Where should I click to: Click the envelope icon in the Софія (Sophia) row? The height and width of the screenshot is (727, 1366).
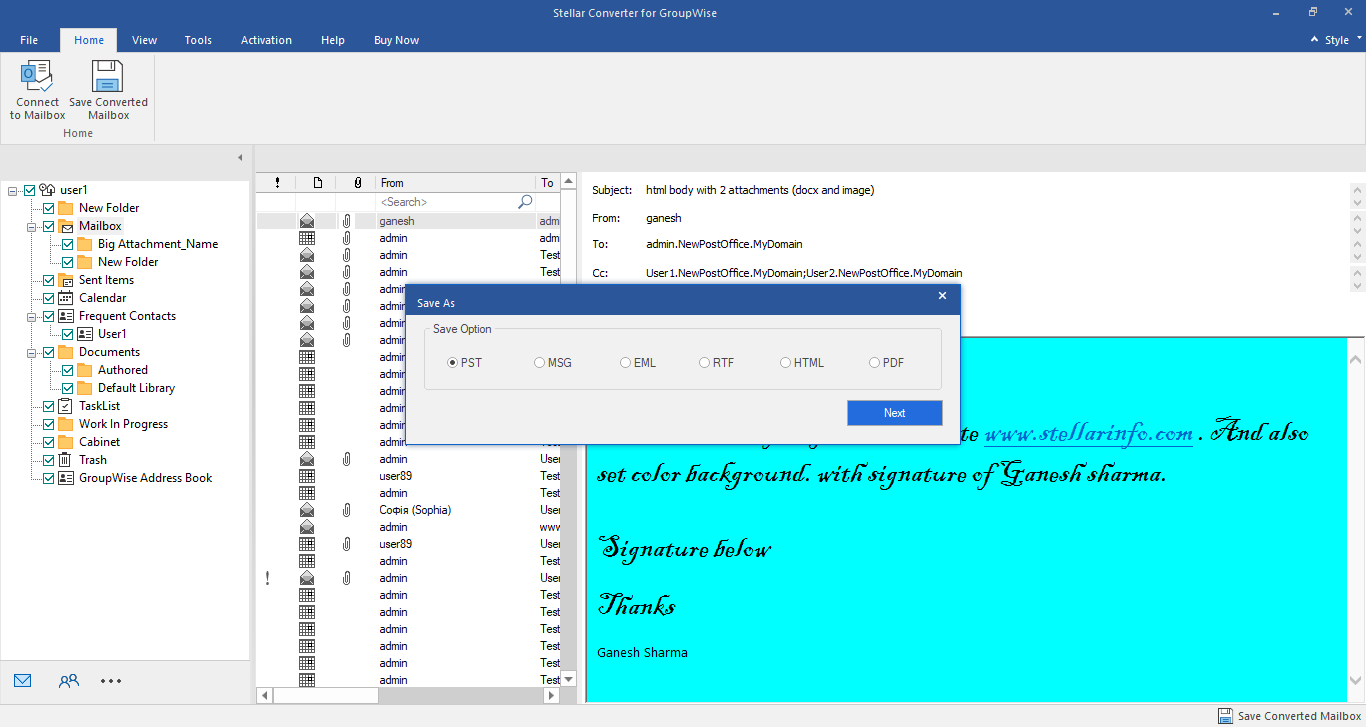tap(307, 510)
